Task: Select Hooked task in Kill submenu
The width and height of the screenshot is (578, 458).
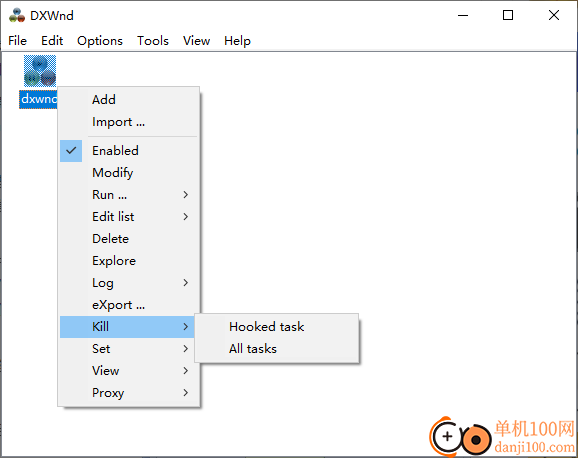Action: [277, 327]
